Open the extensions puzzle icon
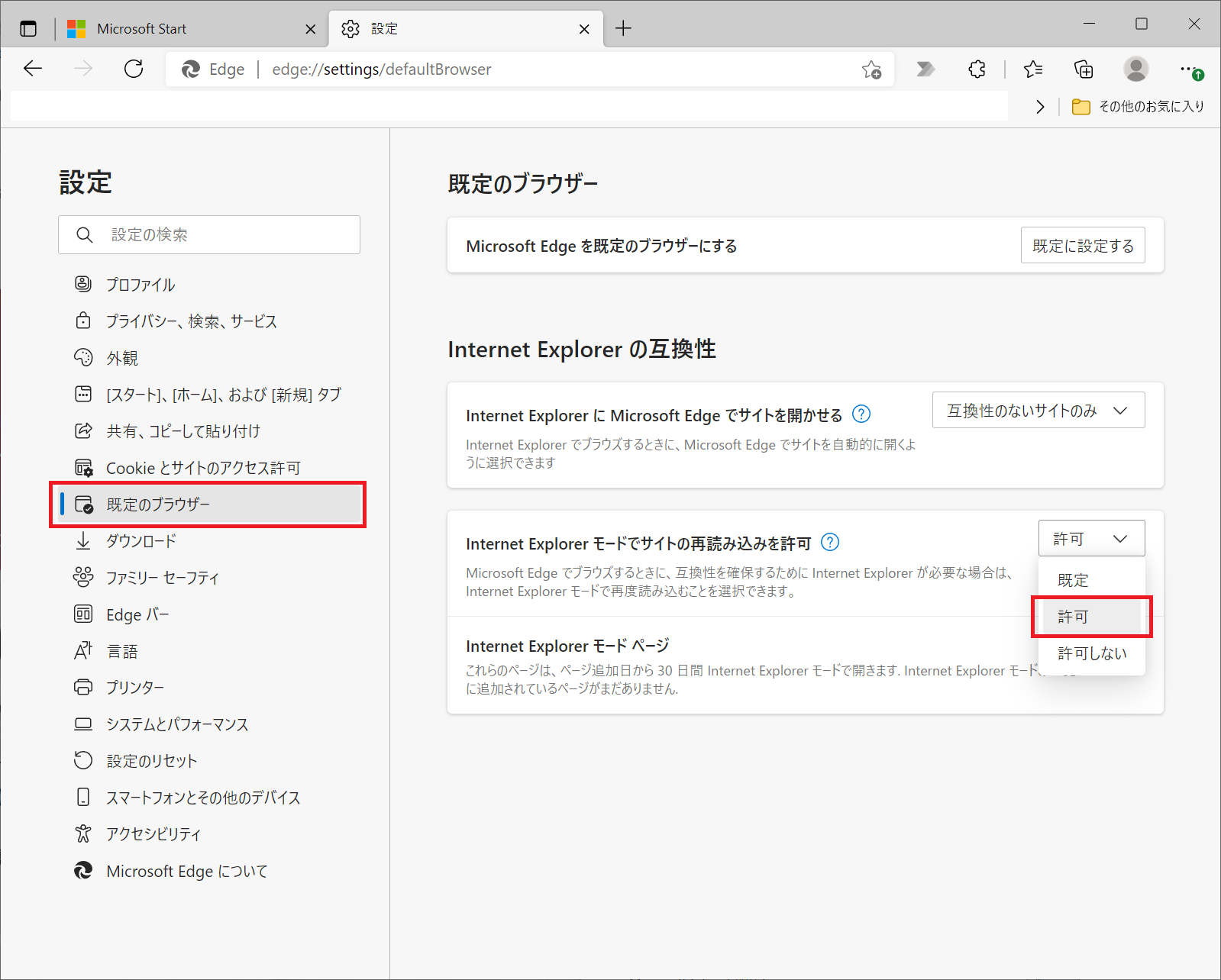 click(977, 69)
